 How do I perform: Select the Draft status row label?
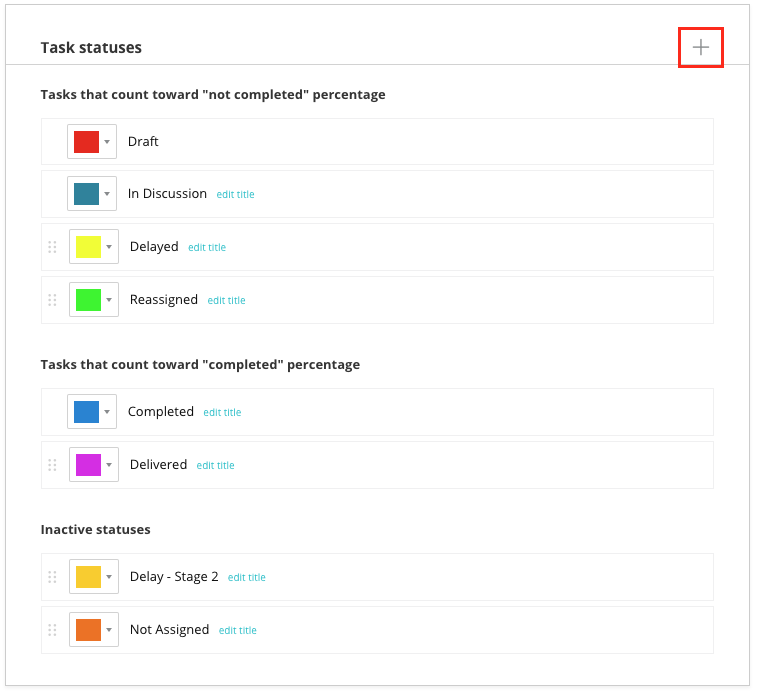pyautogui.click(x=143, y=141)
